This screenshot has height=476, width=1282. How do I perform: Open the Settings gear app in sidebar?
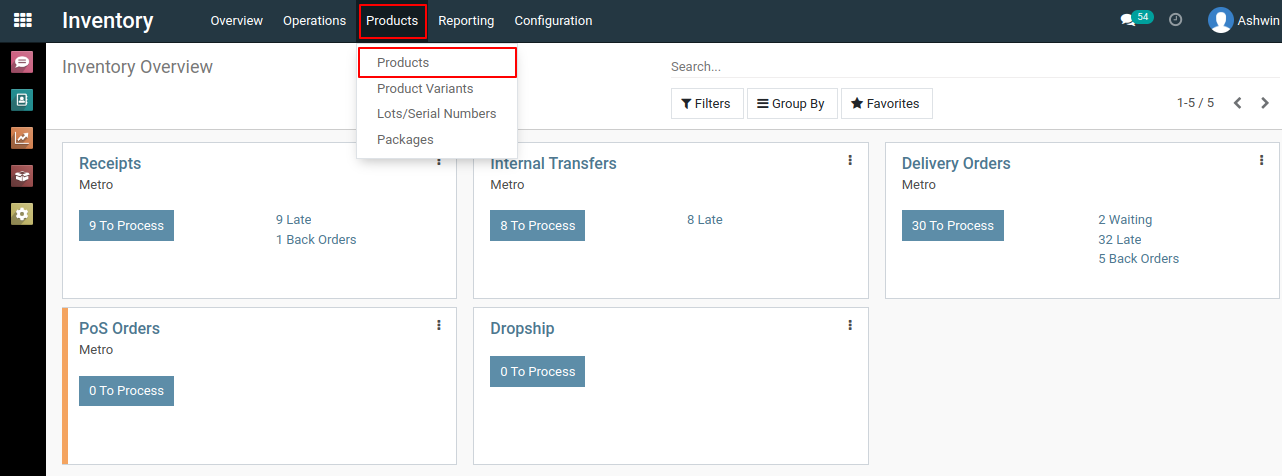[x=22, y=214]
